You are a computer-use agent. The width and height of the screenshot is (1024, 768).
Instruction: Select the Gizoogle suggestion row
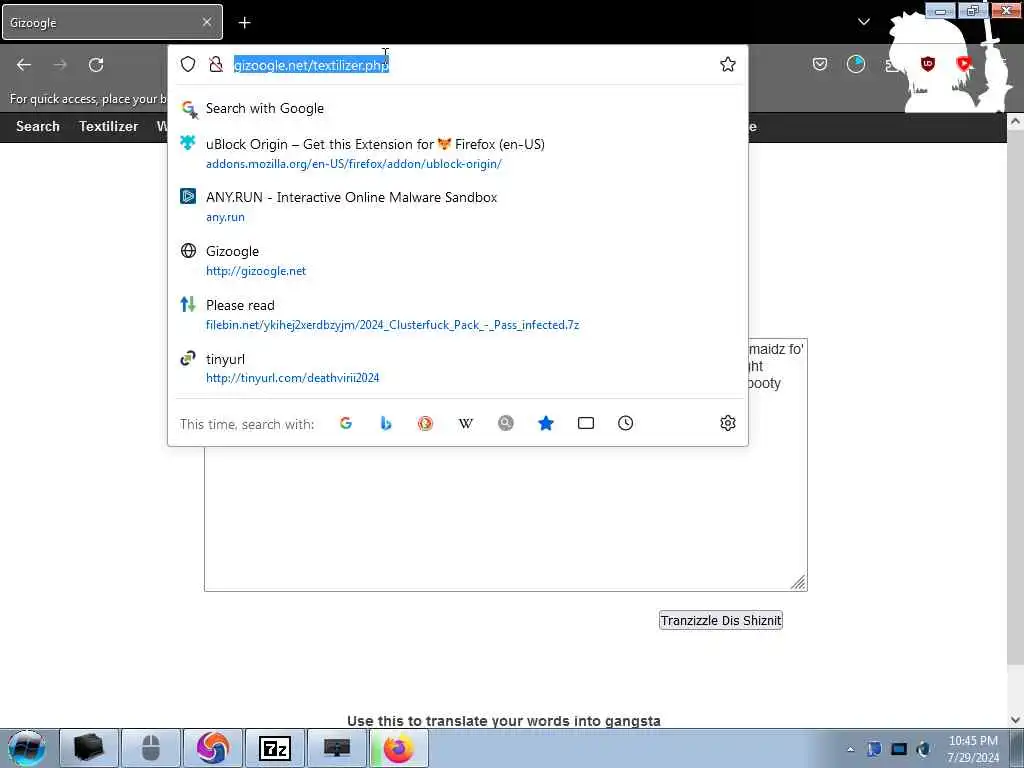tap(457, 261)
